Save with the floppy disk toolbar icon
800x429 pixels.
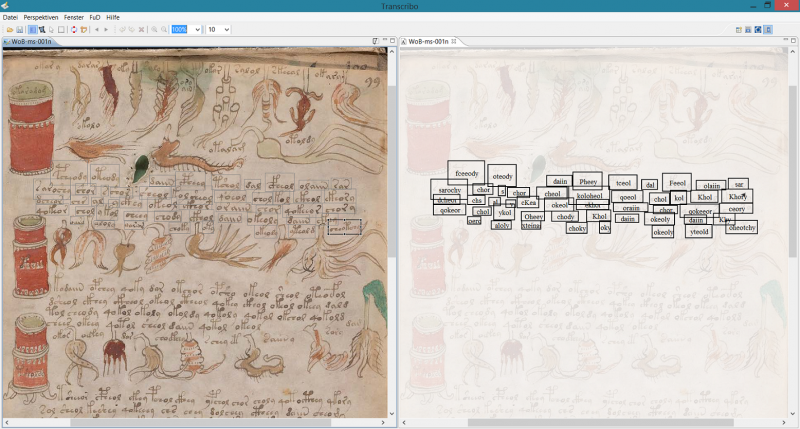point(19,30)
